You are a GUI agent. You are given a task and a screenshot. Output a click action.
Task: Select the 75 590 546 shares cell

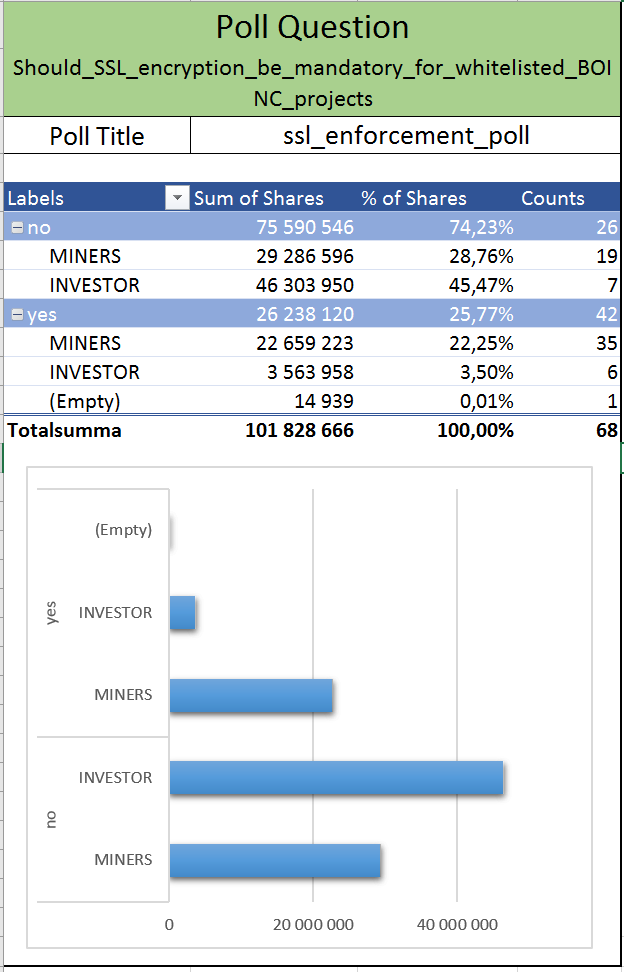[305, 228]
